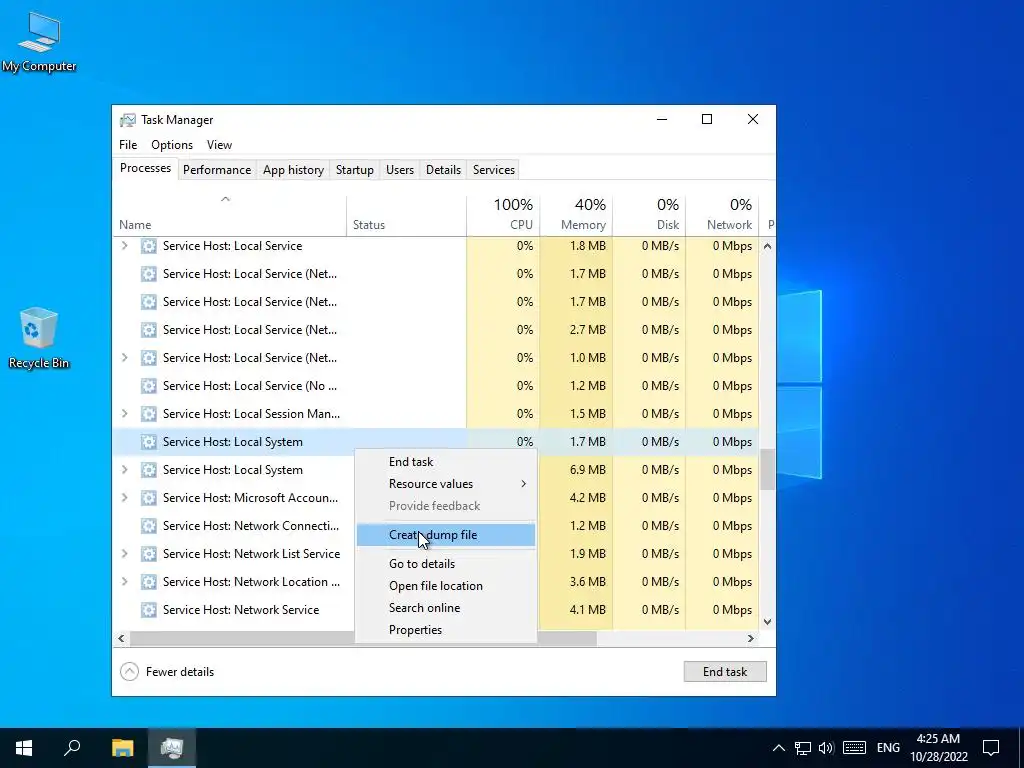Expand Service Host: Network List Service row
This screenshot has width=1024, height=768.
125,554
